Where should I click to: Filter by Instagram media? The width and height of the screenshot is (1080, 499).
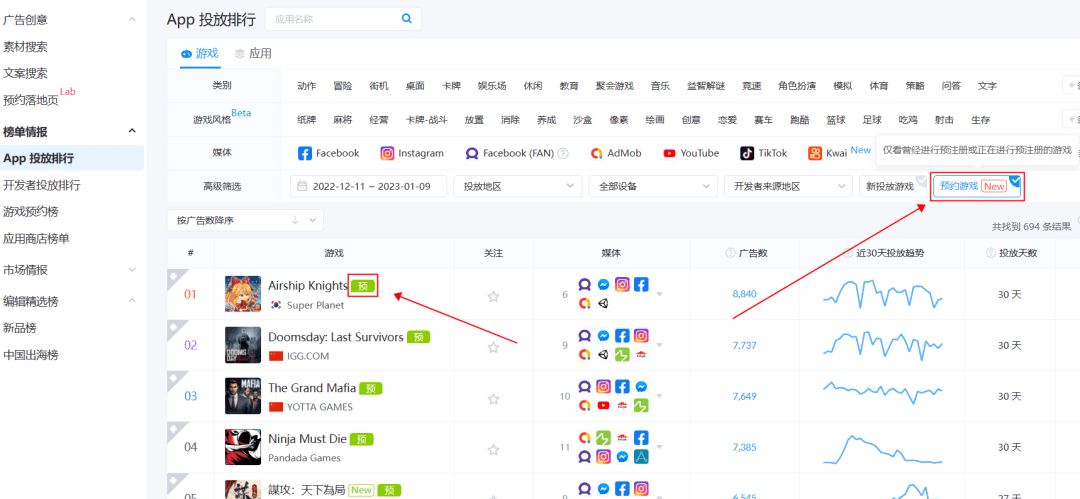point(412,153)
